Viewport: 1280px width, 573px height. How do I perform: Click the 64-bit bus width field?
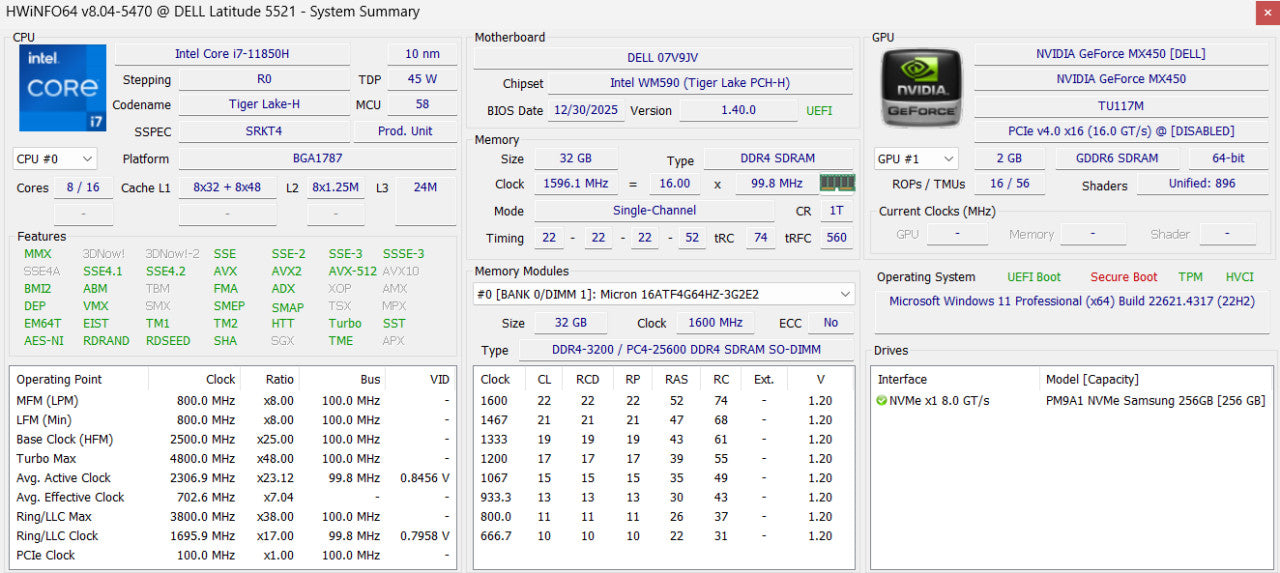coord(1227,159)
